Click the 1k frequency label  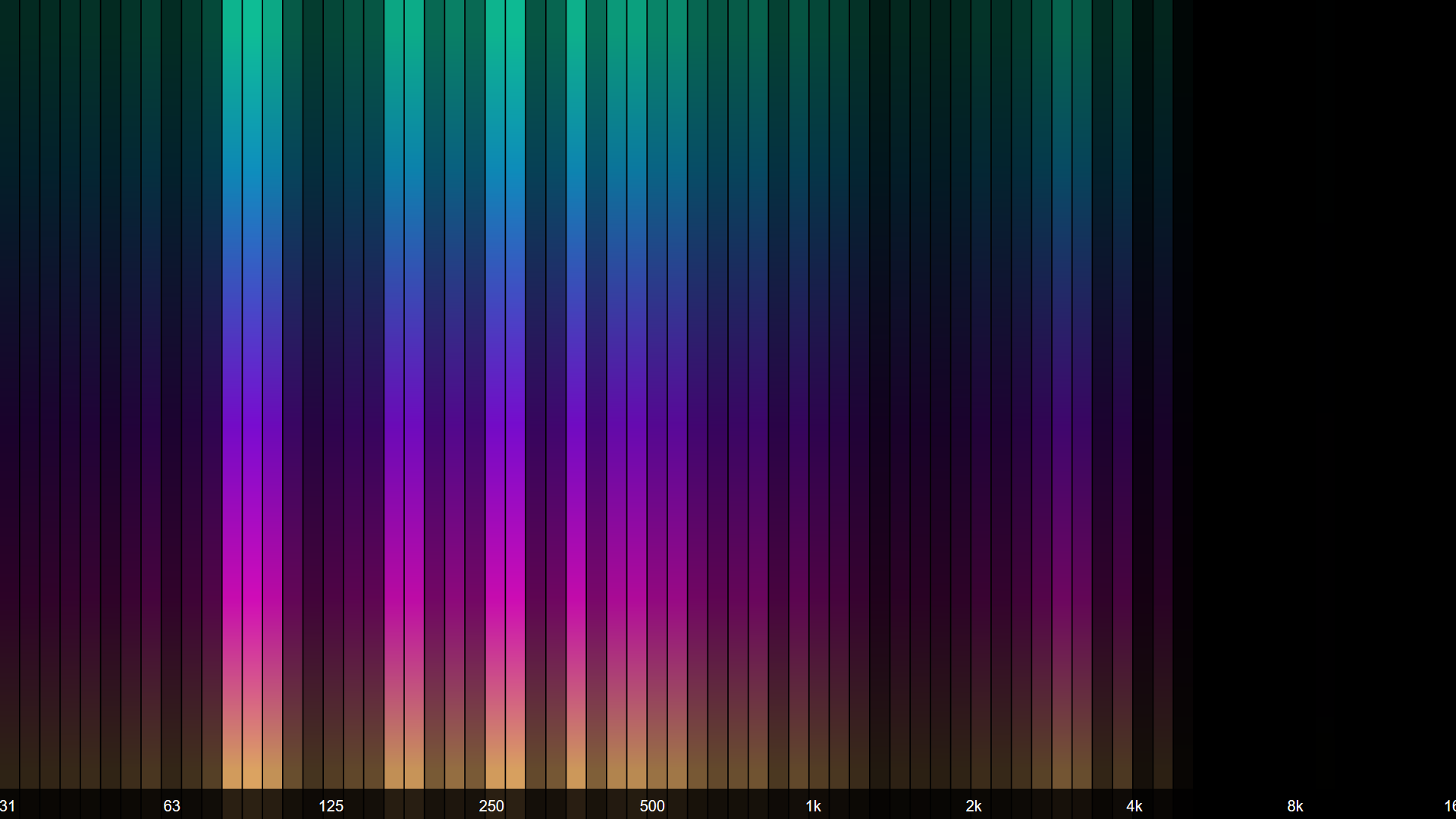point(813,806)
